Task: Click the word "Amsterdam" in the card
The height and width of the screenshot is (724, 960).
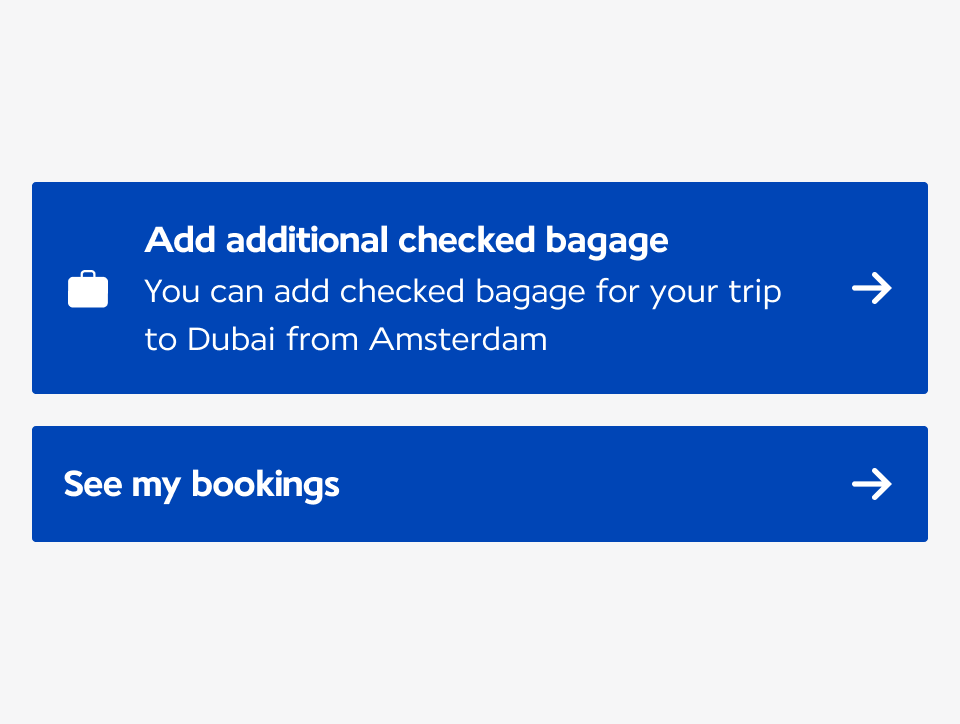Action: click(458, 339)
